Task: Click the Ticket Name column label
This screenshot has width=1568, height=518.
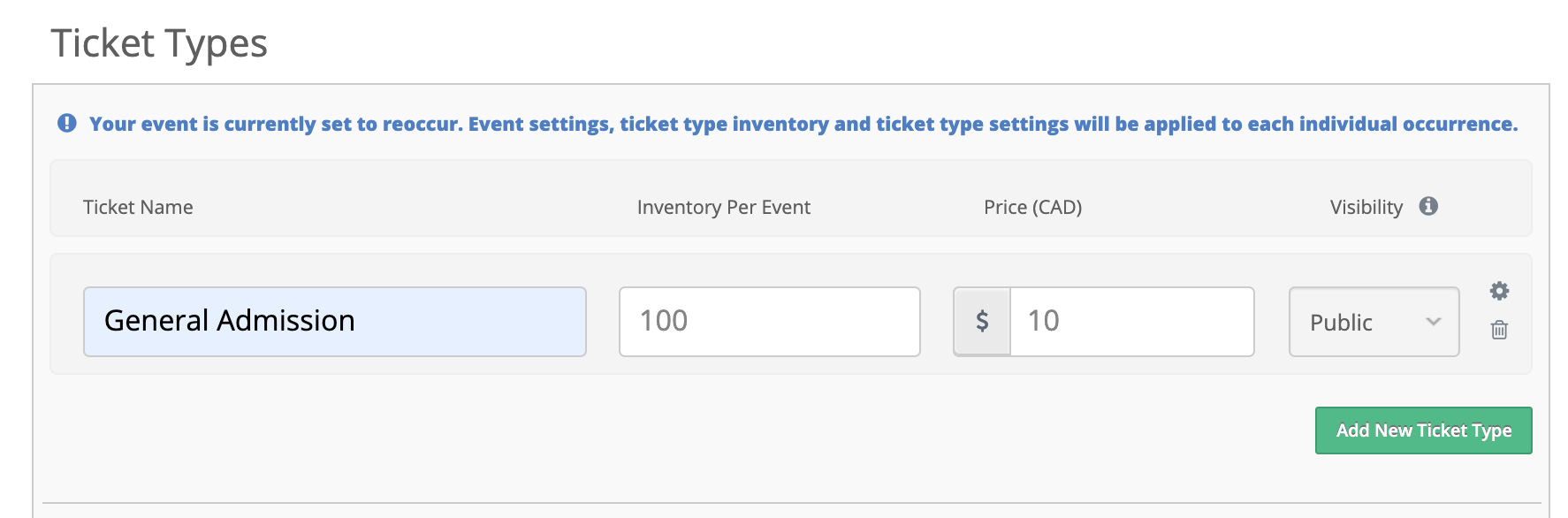Action: pos(138,207)
